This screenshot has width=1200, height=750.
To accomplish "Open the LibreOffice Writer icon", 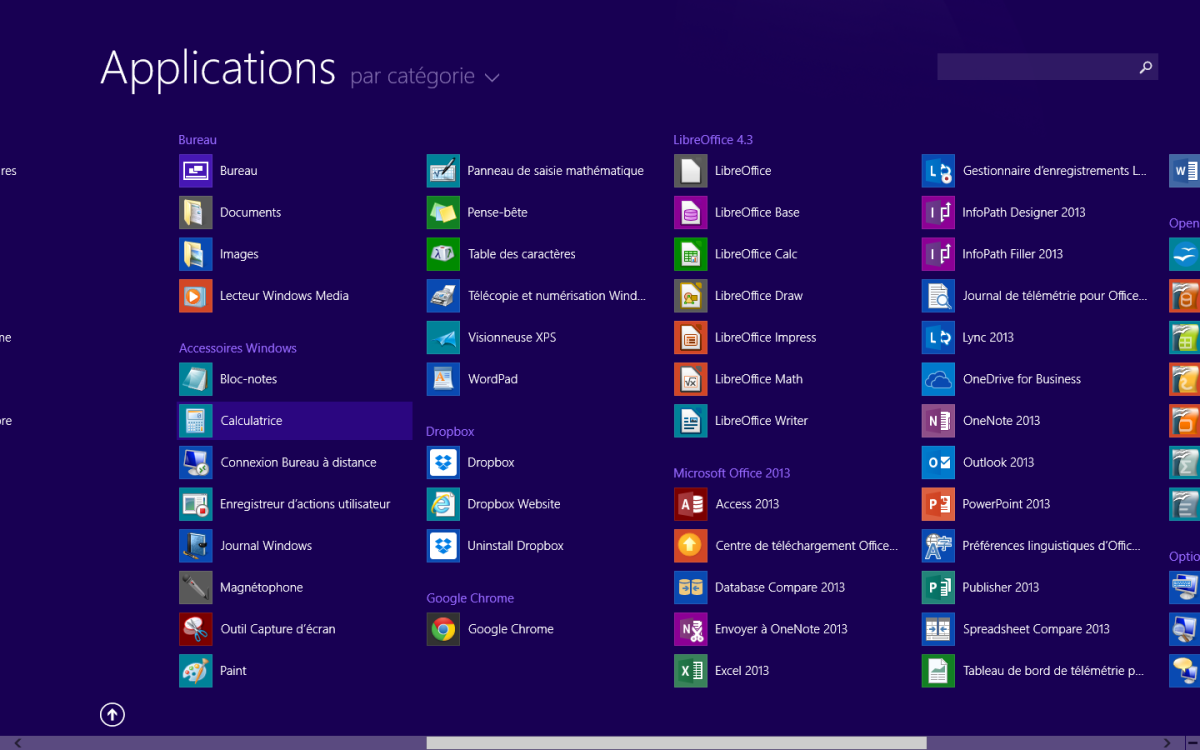I will (691, 421).
